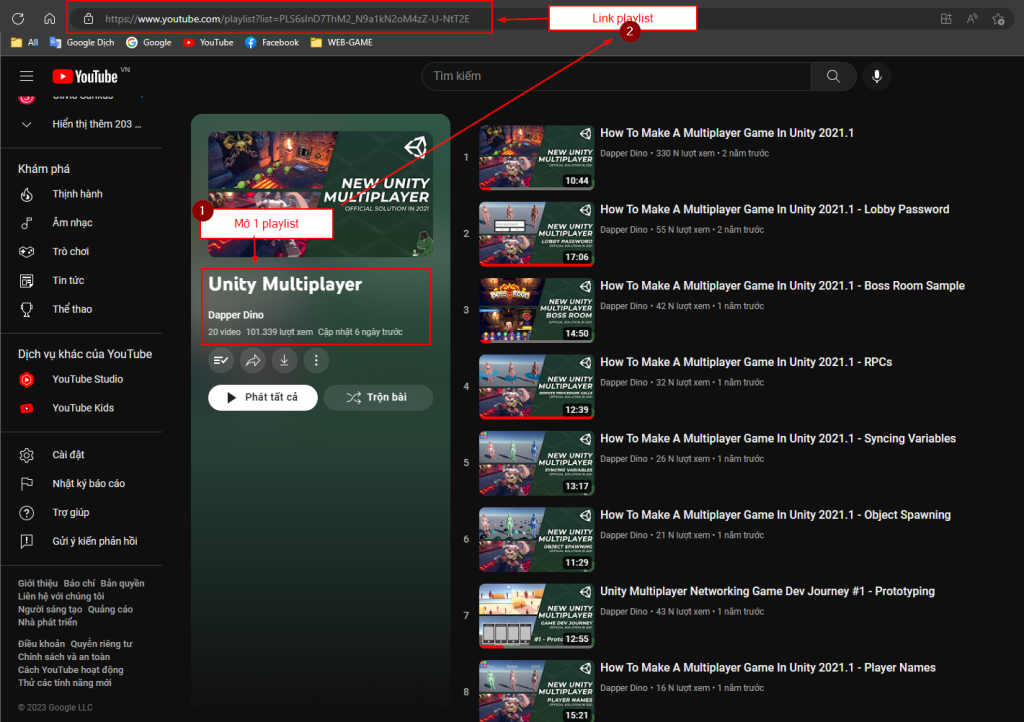Open Âm nhạc in the sidebar
Viewport: 1024px width, 722px height.
[72, 223]
